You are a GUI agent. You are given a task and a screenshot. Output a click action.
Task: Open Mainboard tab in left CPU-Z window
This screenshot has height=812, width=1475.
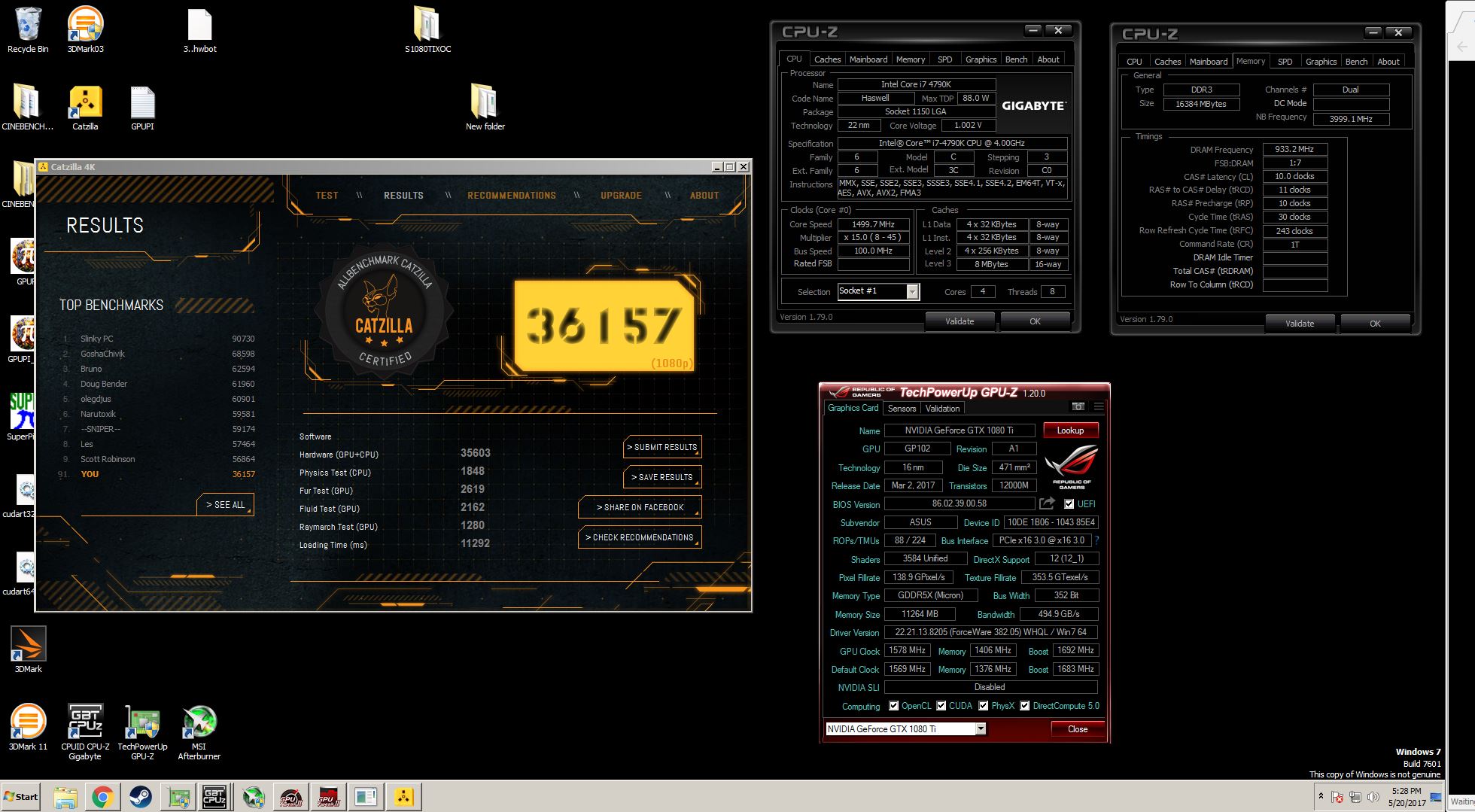(x=868, y=59)
